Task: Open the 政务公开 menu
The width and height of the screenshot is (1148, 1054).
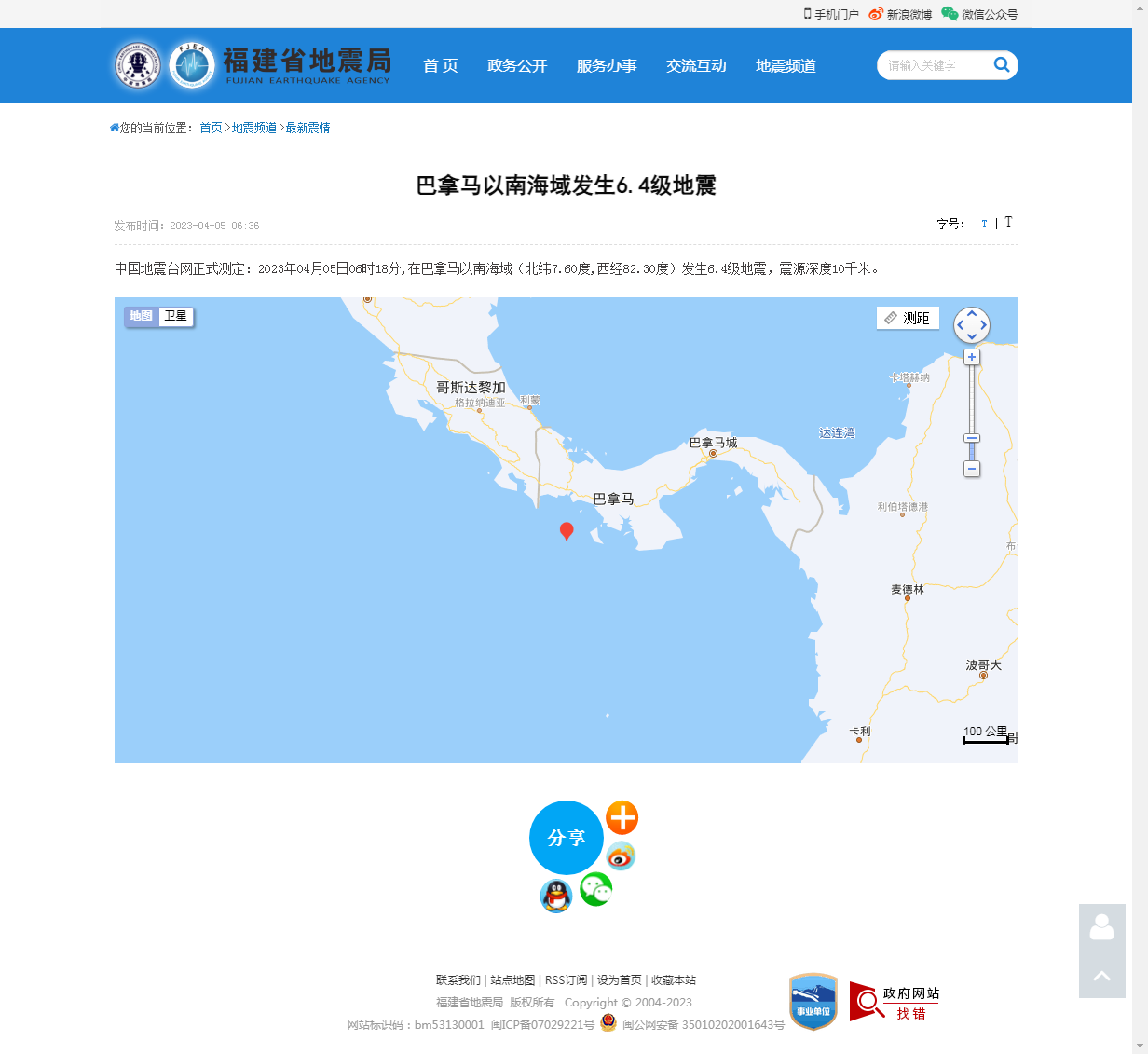Action: coord(517,65)
